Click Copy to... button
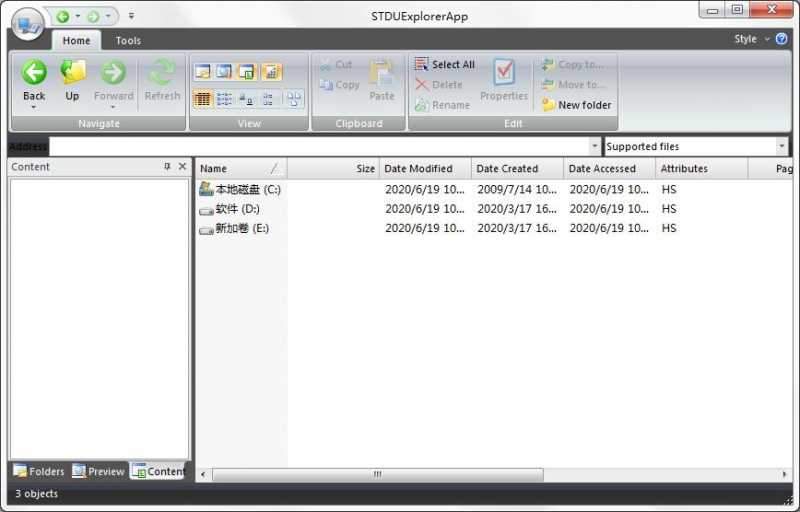Image resolution: width=800 pixels, height=512 pixels. tap(572, 65)
